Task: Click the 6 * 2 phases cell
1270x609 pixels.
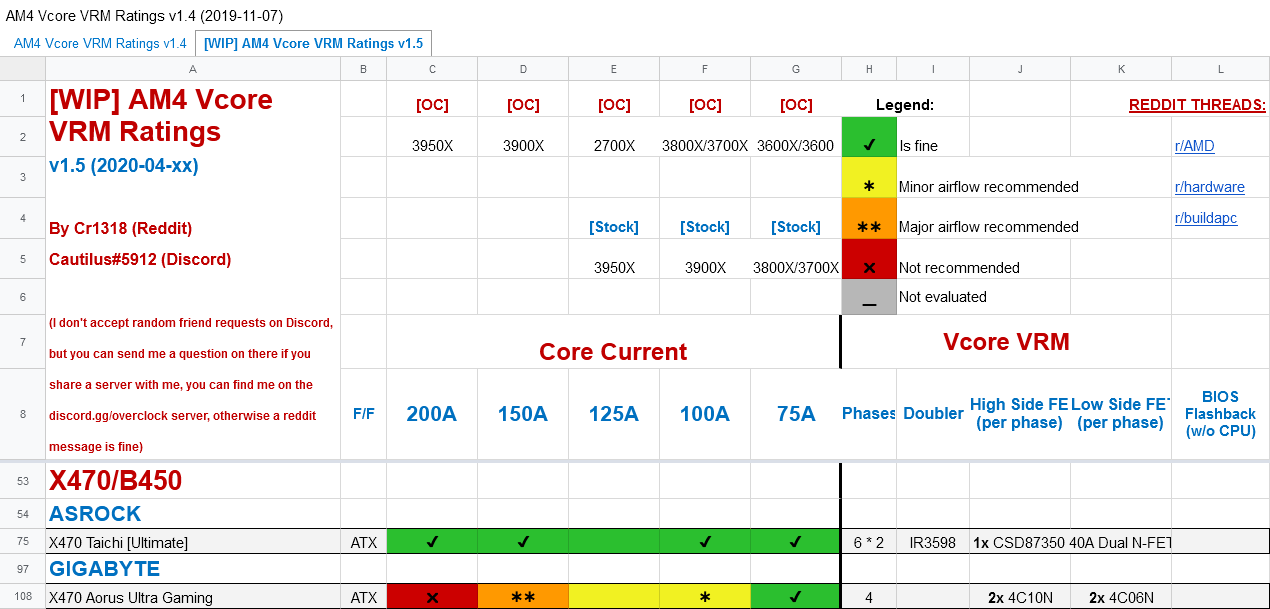Action: [869, 542]
